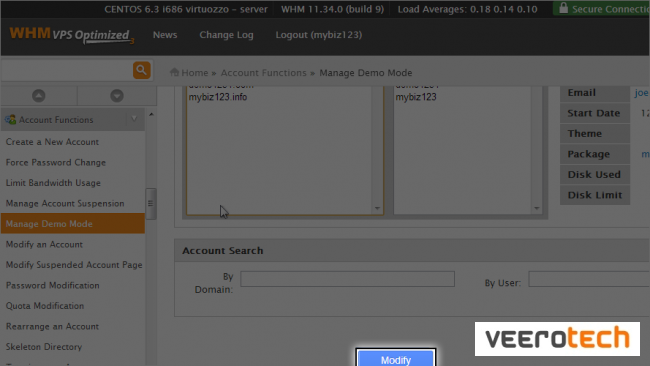Open Manage Account Suspension

pos(65,204)
